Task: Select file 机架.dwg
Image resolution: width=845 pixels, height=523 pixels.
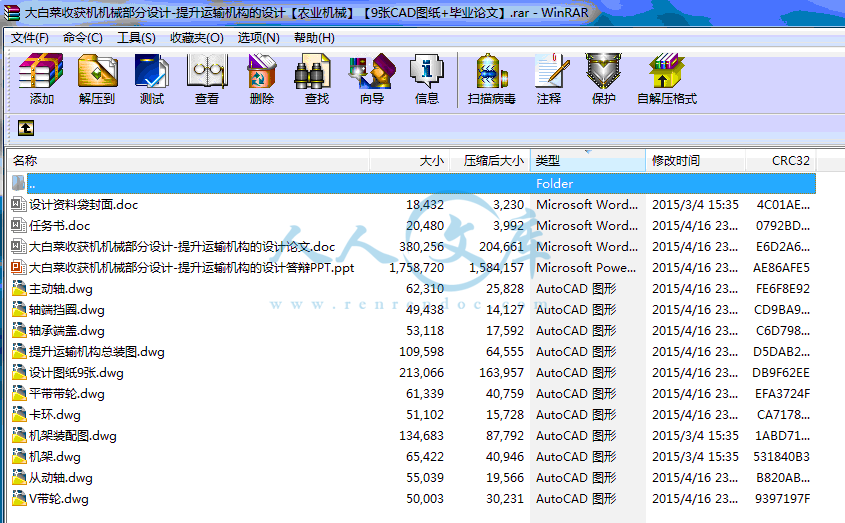Action: coord(55,457)
